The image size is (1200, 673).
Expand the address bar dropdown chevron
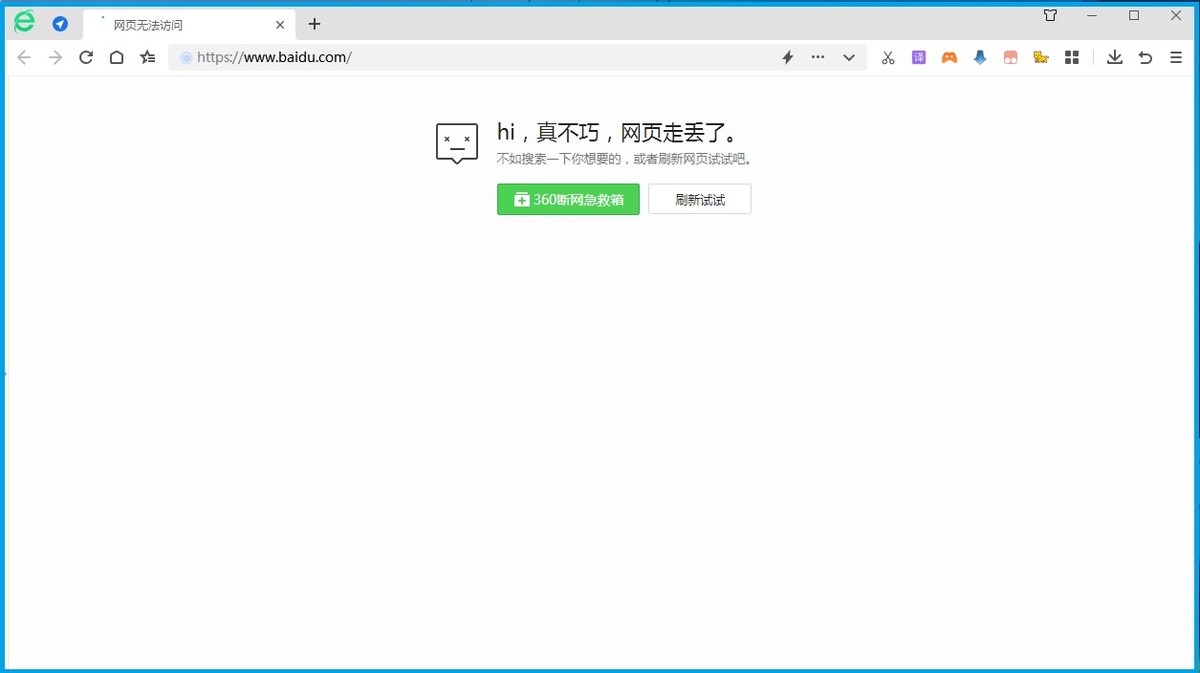pos(849,58)
